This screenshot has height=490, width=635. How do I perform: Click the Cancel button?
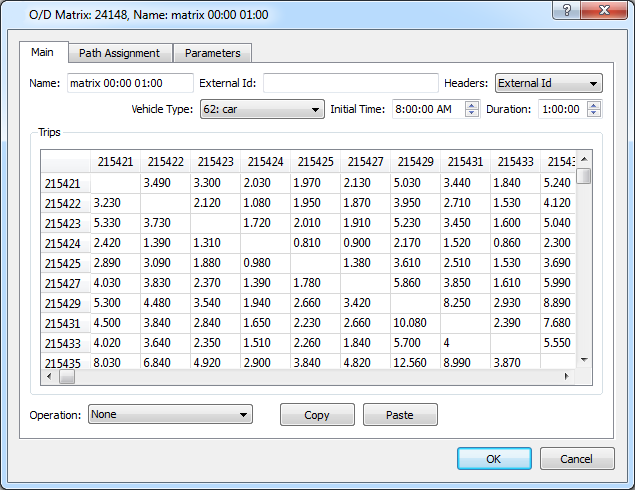coord(577,459)
